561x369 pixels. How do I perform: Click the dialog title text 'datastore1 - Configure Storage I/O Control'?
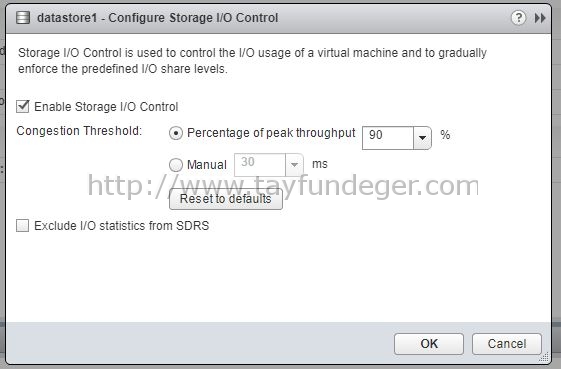pyautogui.click(x=157, y=18)
